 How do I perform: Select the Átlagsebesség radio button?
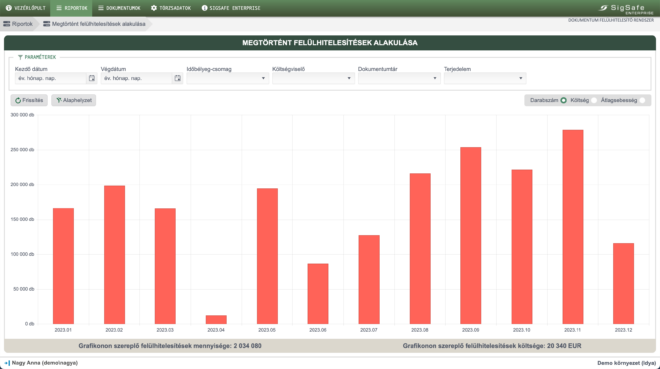(x=642, y=100)
